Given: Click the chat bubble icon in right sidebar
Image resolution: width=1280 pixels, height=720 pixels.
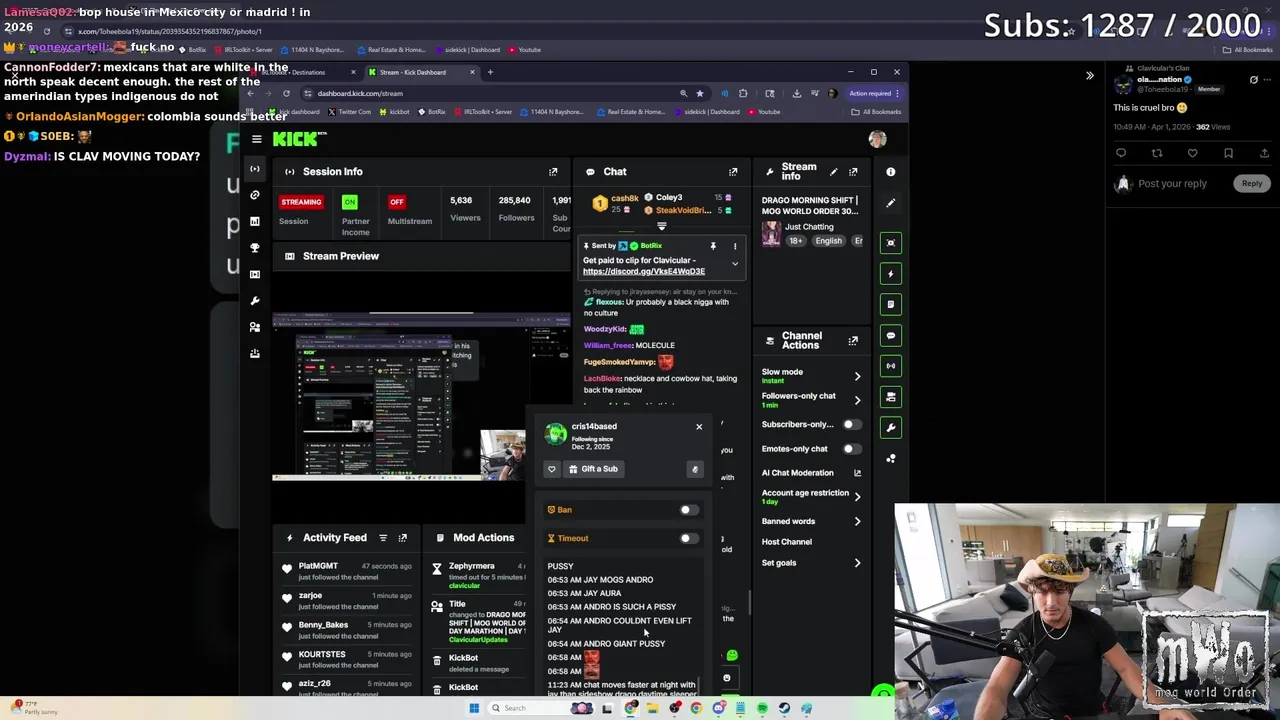Looking at the screenshot, I should [891, 335].
